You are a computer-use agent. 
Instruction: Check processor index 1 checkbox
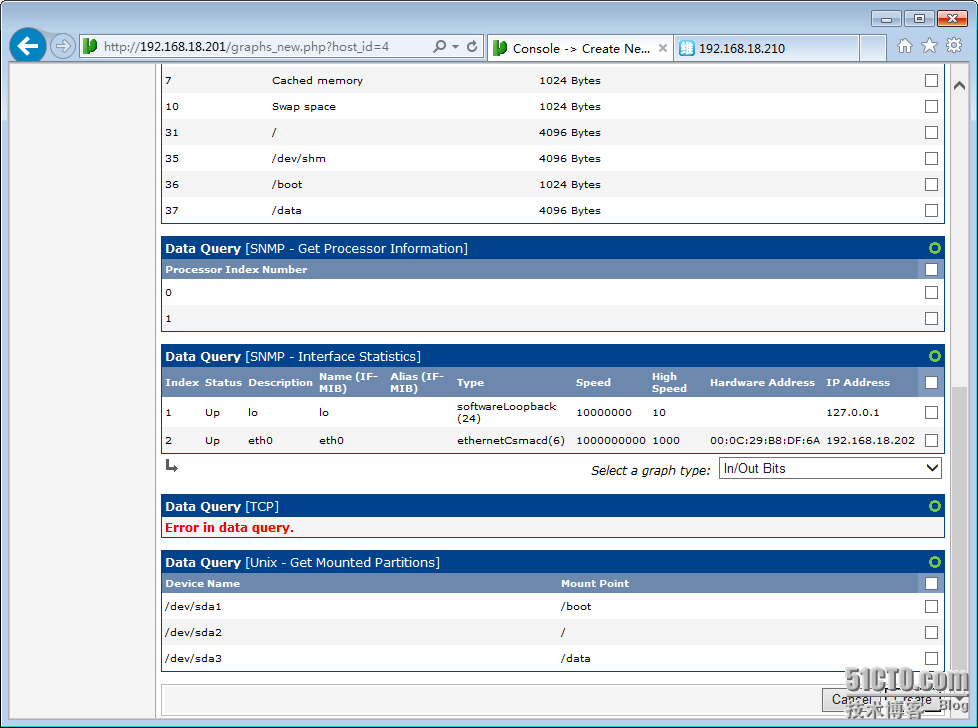tap(931, 319)
